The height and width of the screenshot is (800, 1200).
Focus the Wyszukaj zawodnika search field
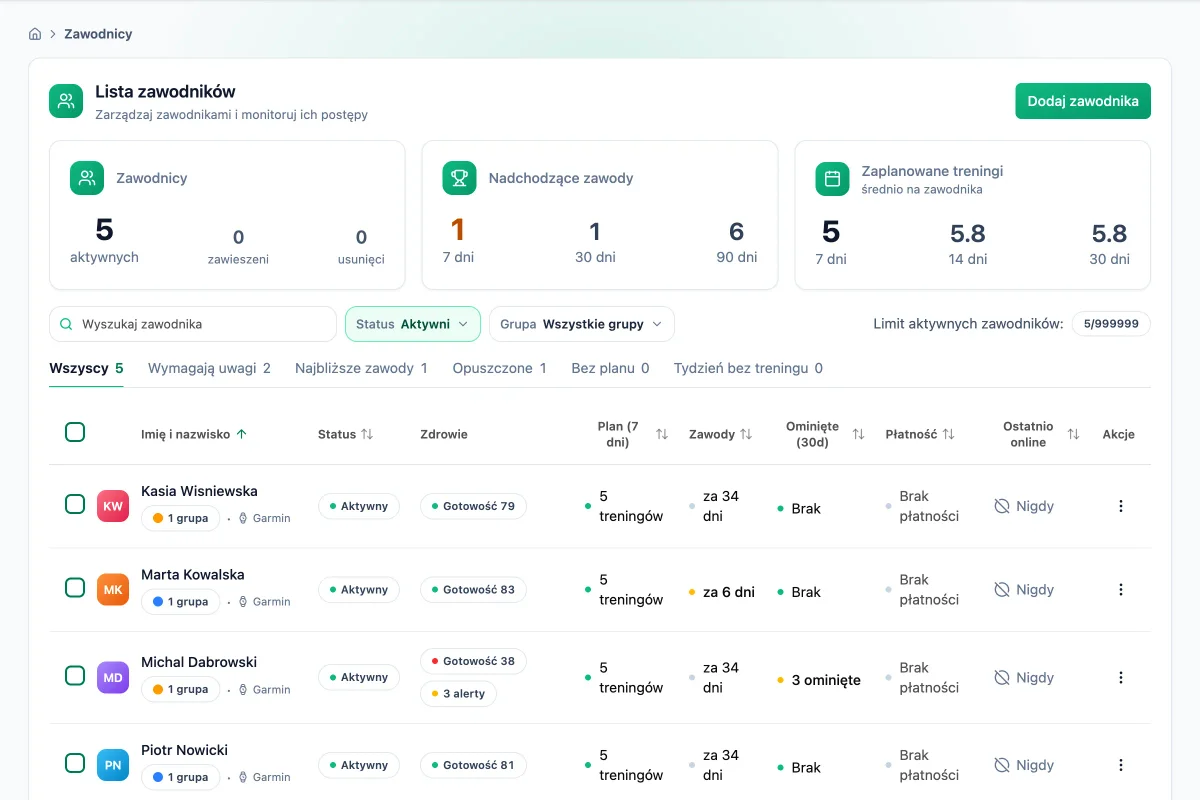point(193,324)
